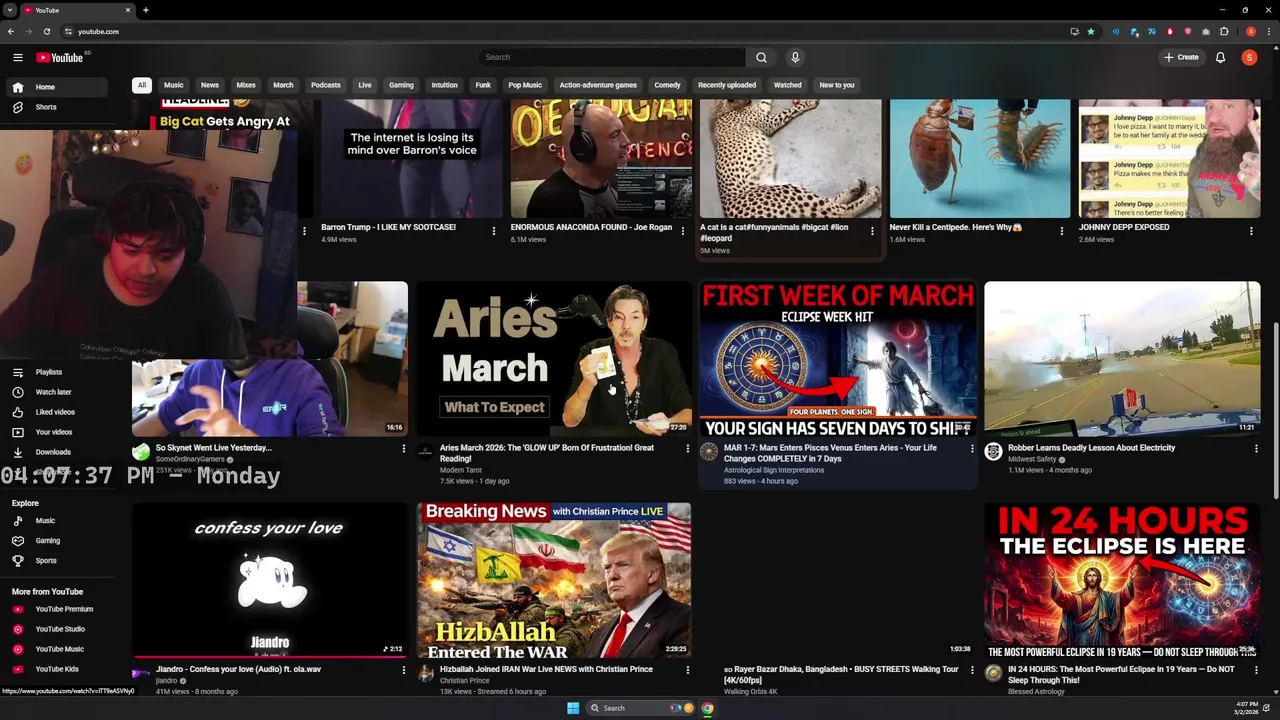The height and width of the screenshot is (720, 1280).
Task: Reload the page in browser
Action: [x=46, y=31]
